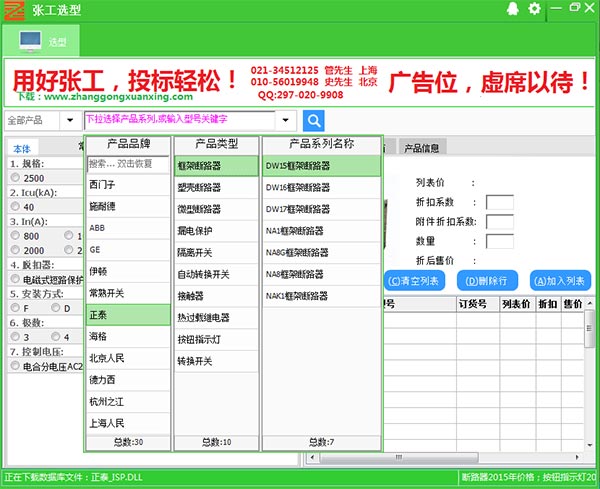This screenshot has width=600, height=489.
Task: Select brand 海格
Action: [x=128, y=337]
